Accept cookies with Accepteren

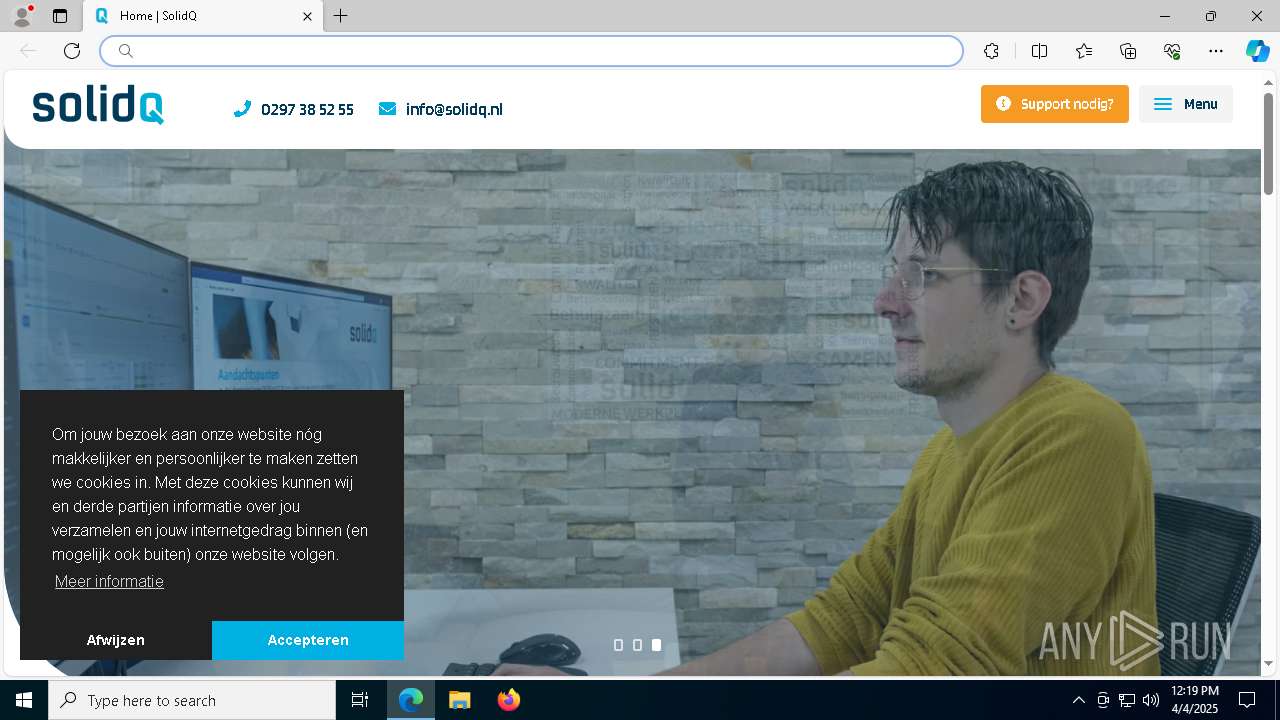(x=308, y=640)
